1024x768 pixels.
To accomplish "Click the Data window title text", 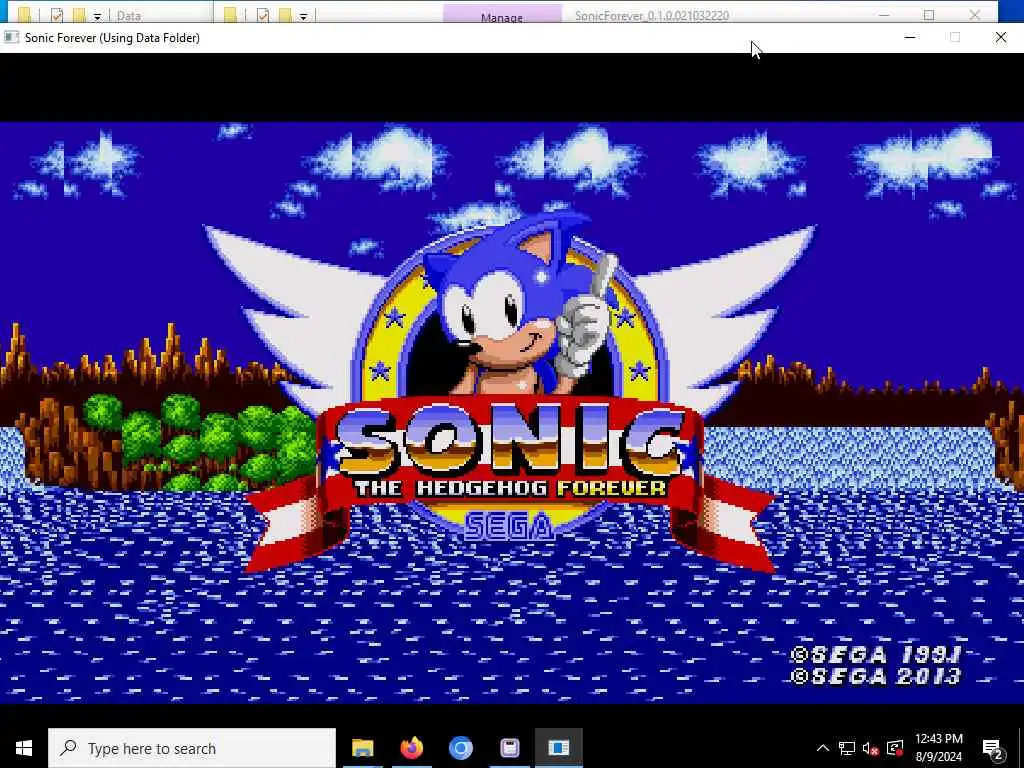I will click(x=129, y=16).
